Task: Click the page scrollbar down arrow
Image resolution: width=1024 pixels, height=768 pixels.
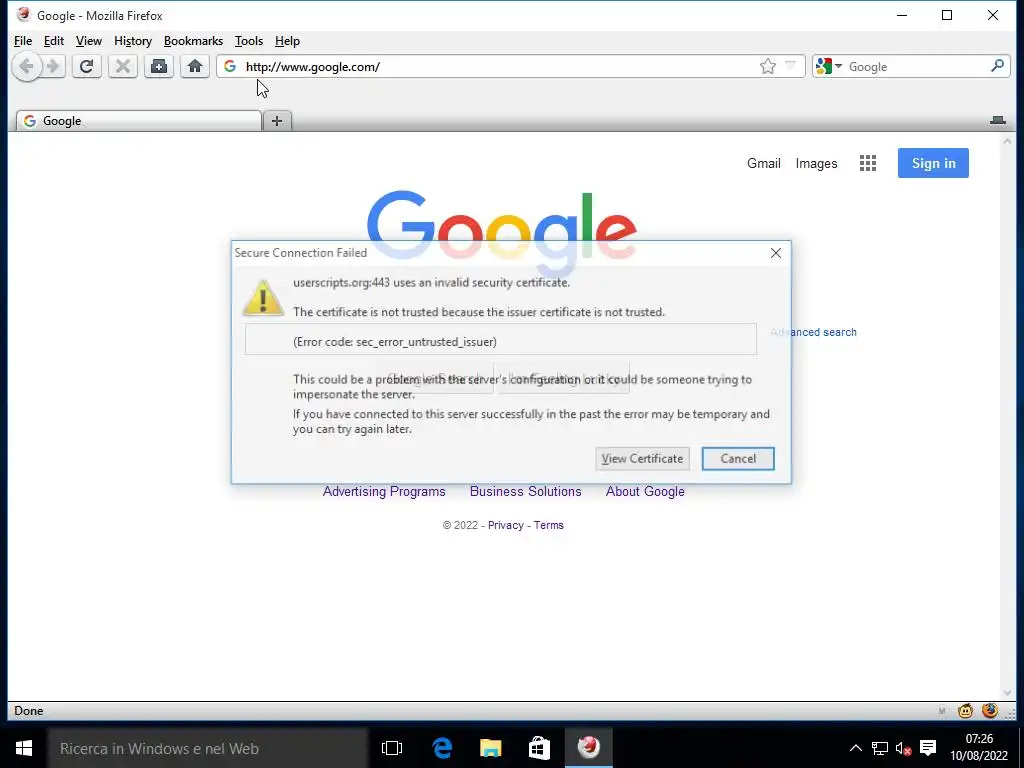Action: pyautogui.click(x=1007, y=694)
